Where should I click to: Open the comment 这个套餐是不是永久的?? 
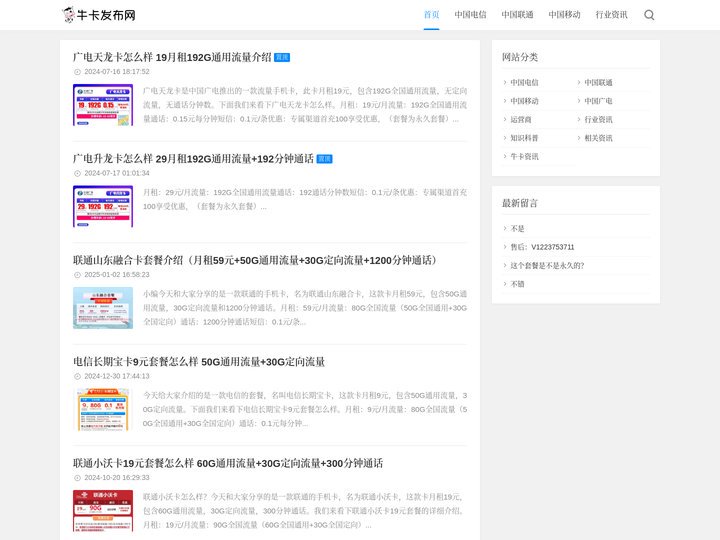pos(547,265)
